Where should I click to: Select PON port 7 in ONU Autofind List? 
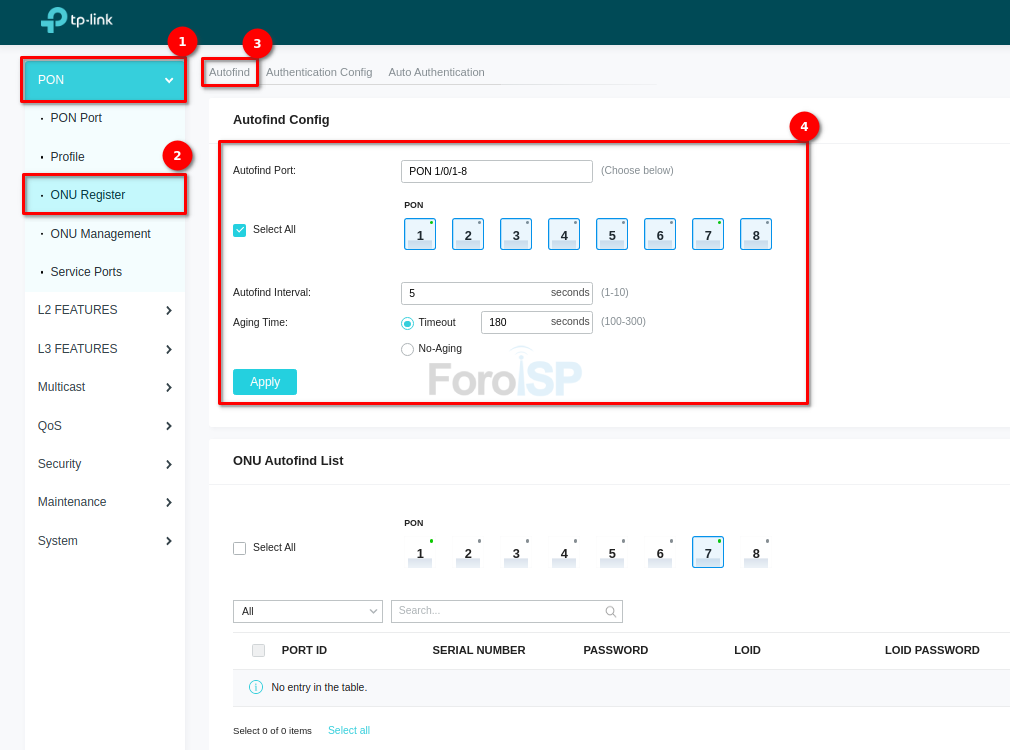pyautogui.click(x=708, y=552)
